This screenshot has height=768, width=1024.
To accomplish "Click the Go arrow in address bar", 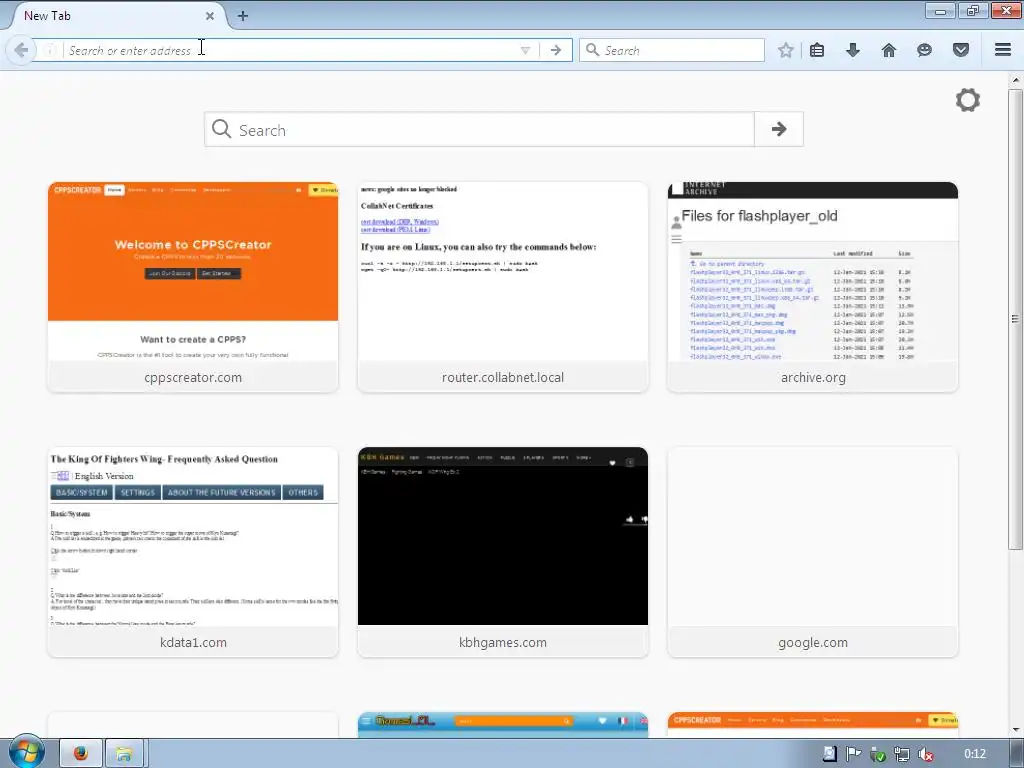I will [x=556, y=50].
